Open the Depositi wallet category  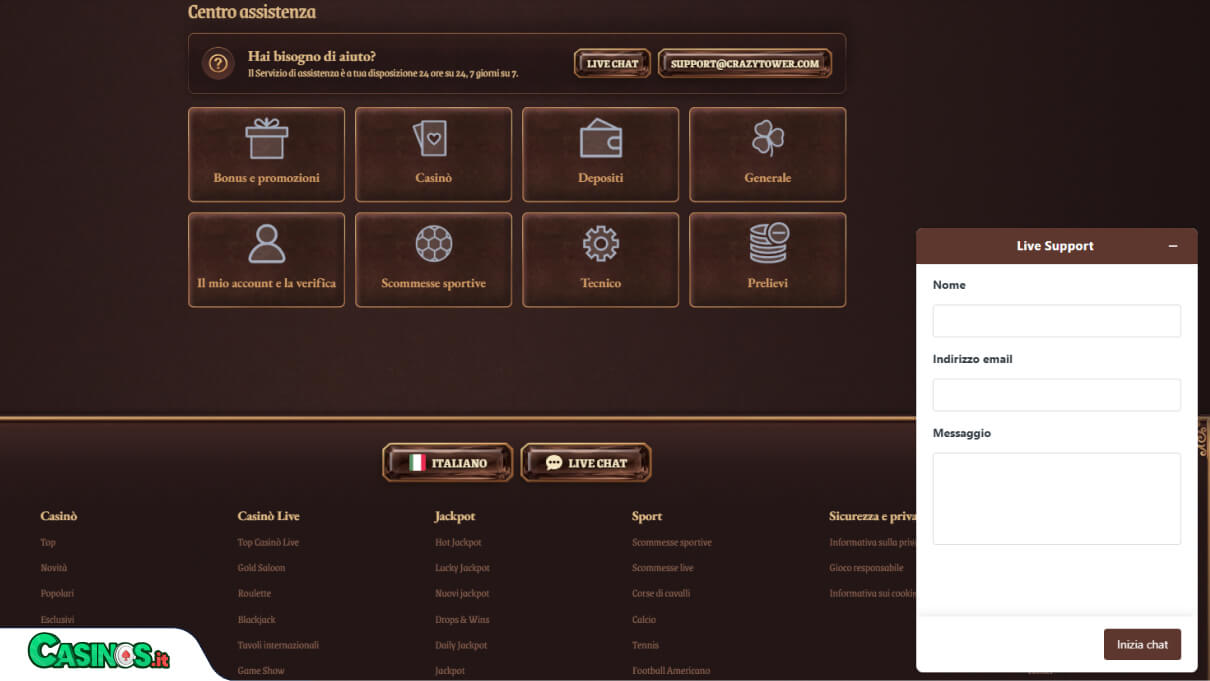point(600,155)
